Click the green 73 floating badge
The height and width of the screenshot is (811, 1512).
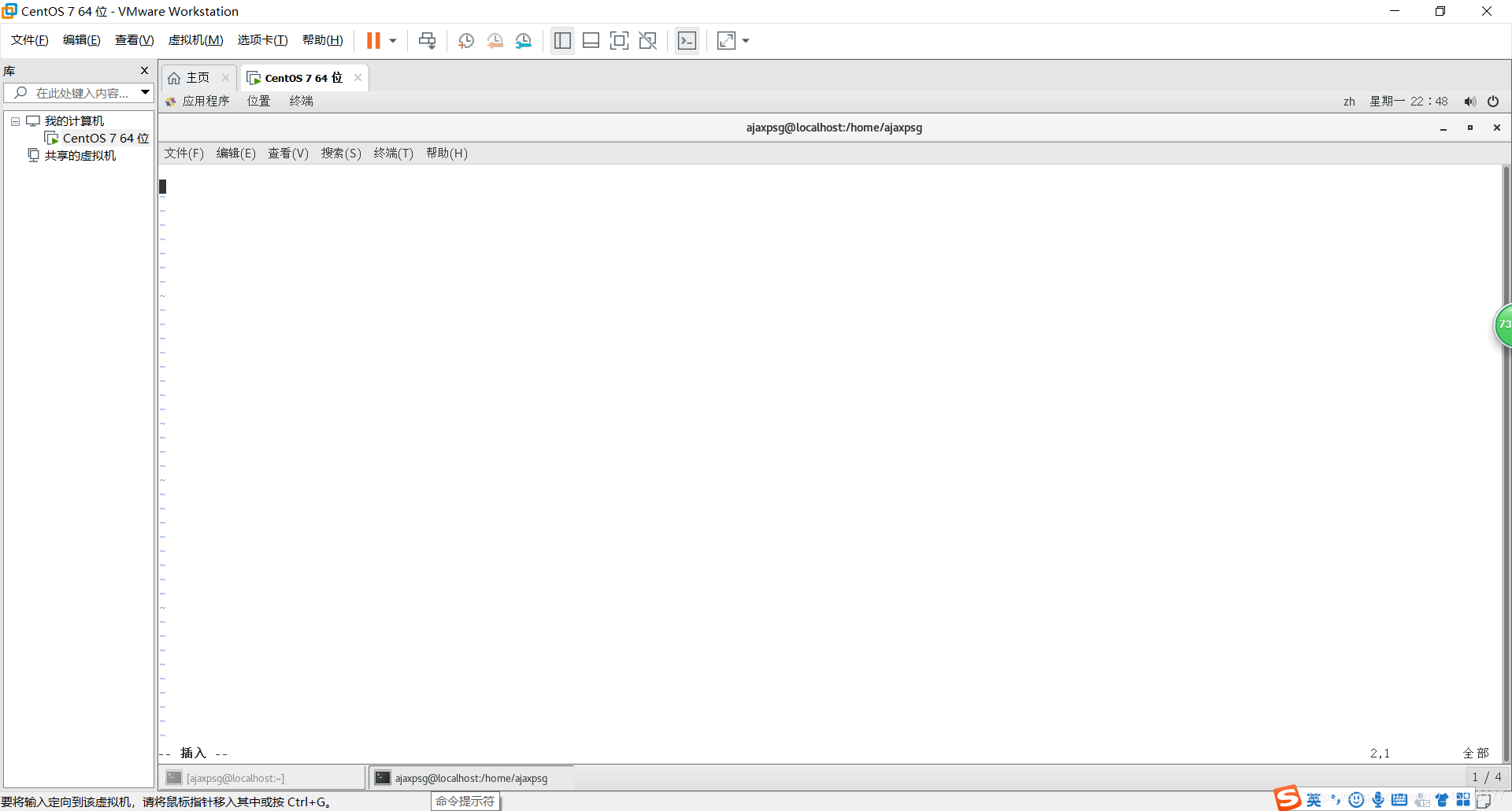point(1503,324)
